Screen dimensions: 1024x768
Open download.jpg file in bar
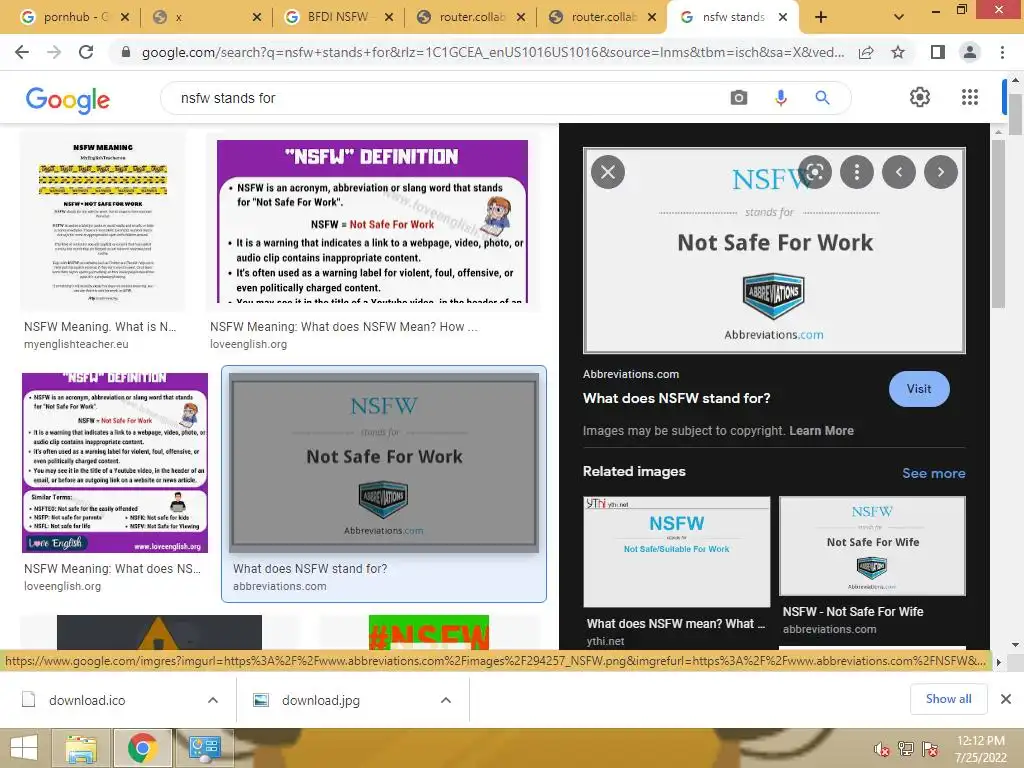coord(321,700)
